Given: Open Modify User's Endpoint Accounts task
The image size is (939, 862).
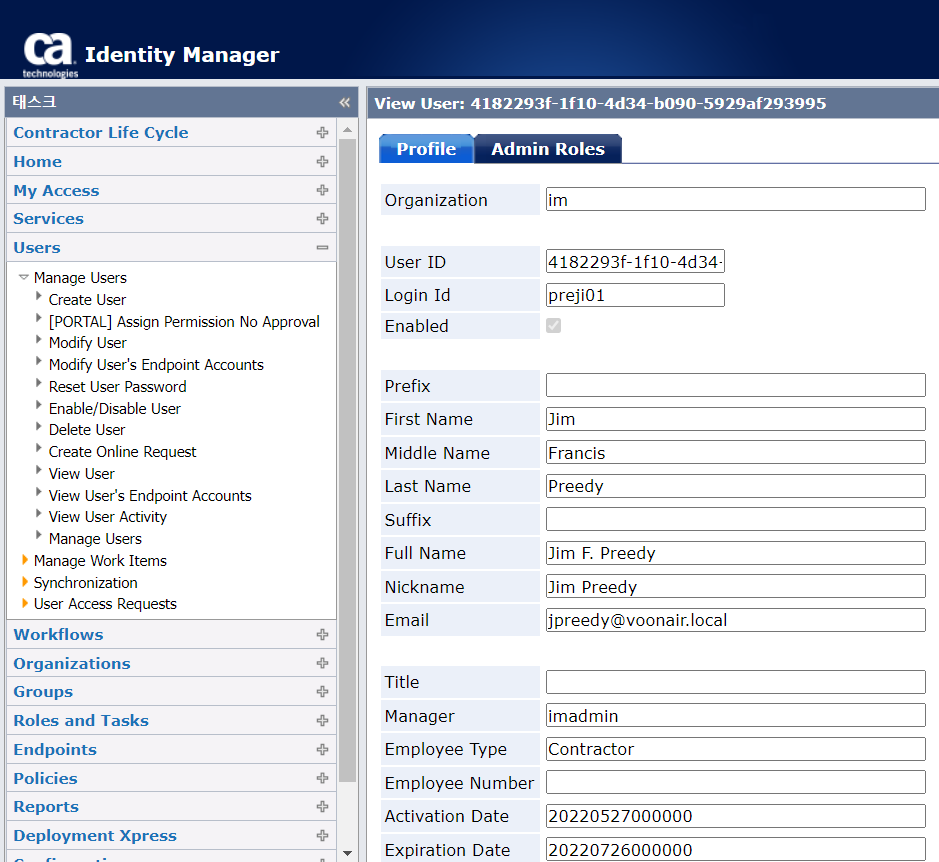Looking at the screenshot, I should click(156, 365).
